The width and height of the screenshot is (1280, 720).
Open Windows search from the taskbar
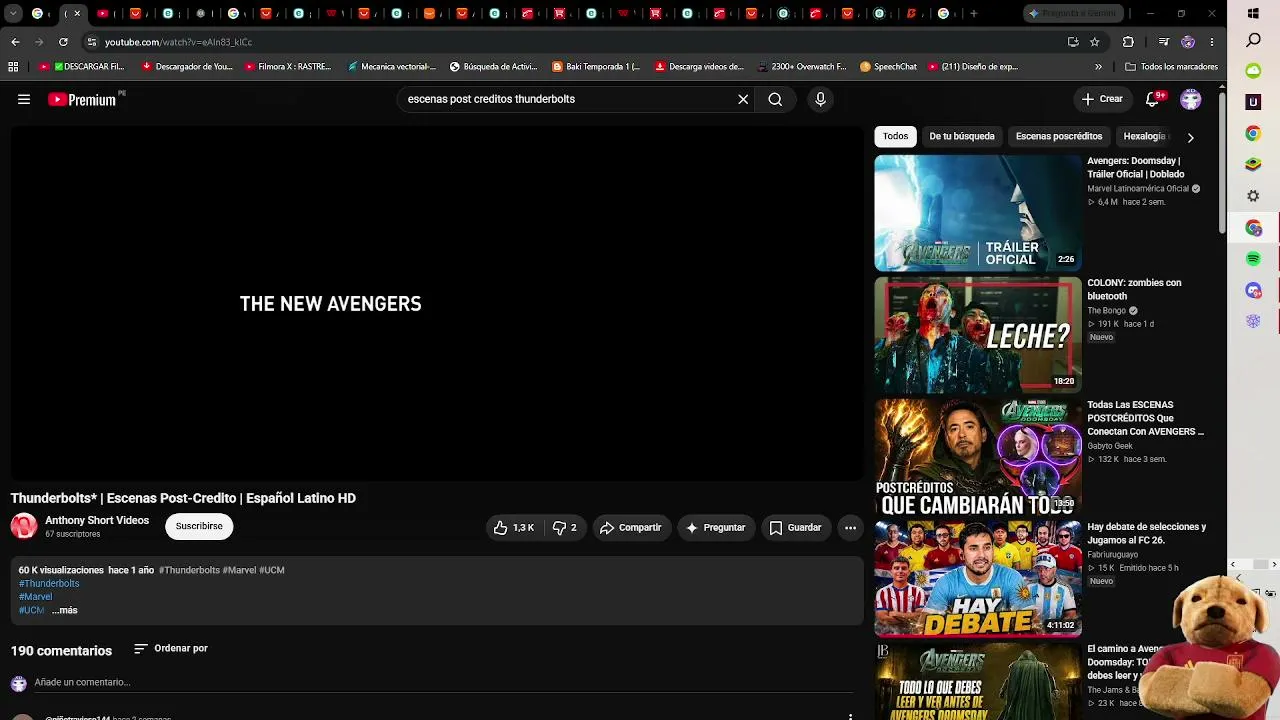coord(1253,41)
